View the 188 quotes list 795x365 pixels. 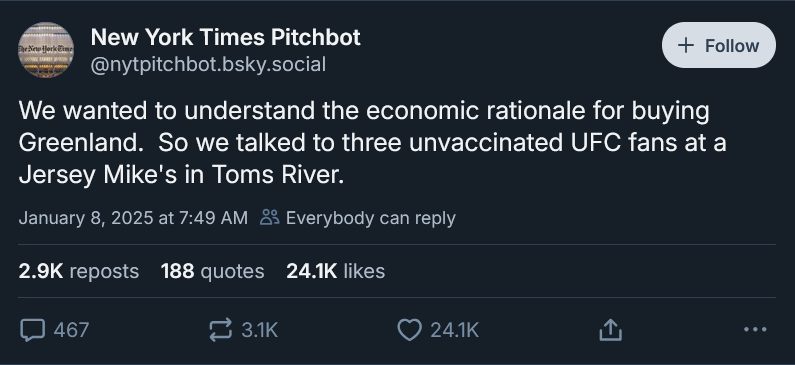212,271
